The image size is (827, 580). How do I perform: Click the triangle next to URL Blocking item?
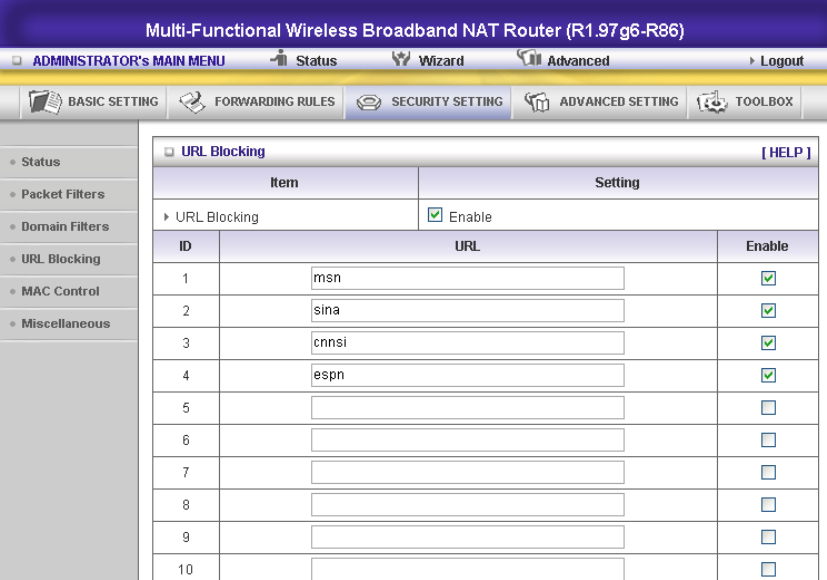[x=167, y=217]
